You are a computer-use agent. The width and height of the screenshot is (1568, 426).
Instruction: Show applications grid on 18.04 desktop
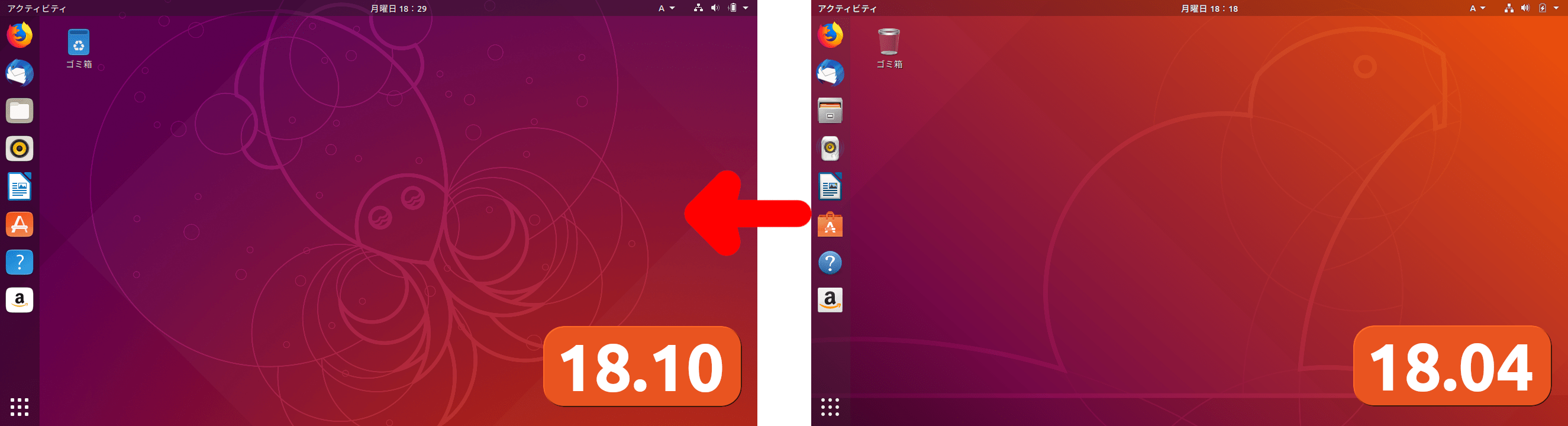[830, 406]
